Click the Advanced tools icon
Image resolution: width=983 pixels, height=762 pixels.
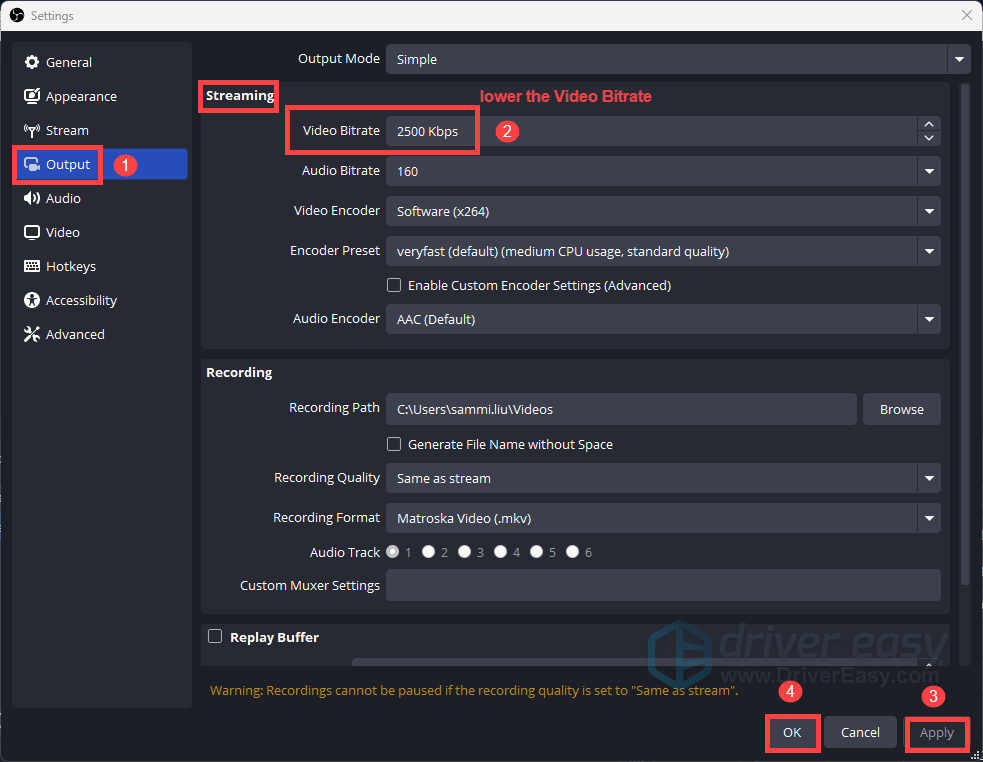(x=31, y=334)
